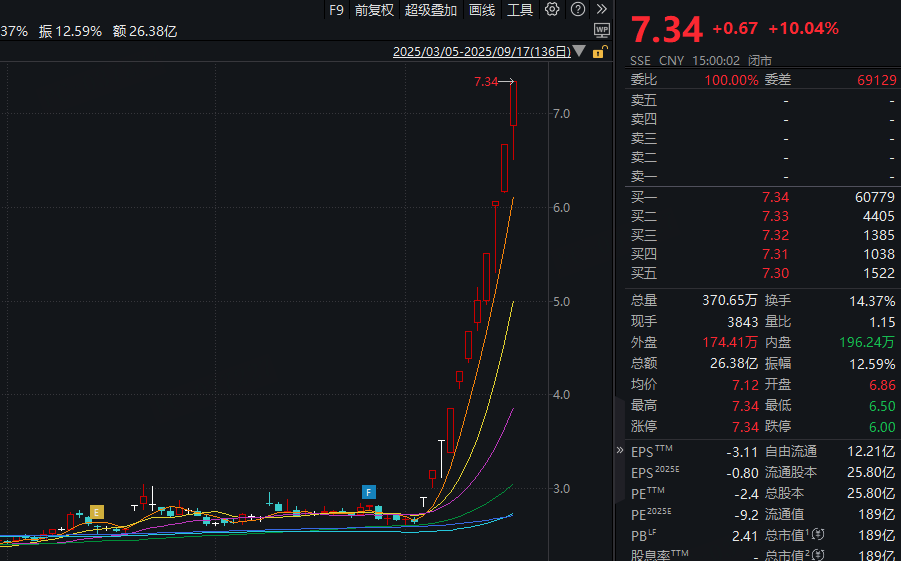Open 前复权 price adjustment dropdown
Viewport: 901px width, 561px height.
[374, 10]
